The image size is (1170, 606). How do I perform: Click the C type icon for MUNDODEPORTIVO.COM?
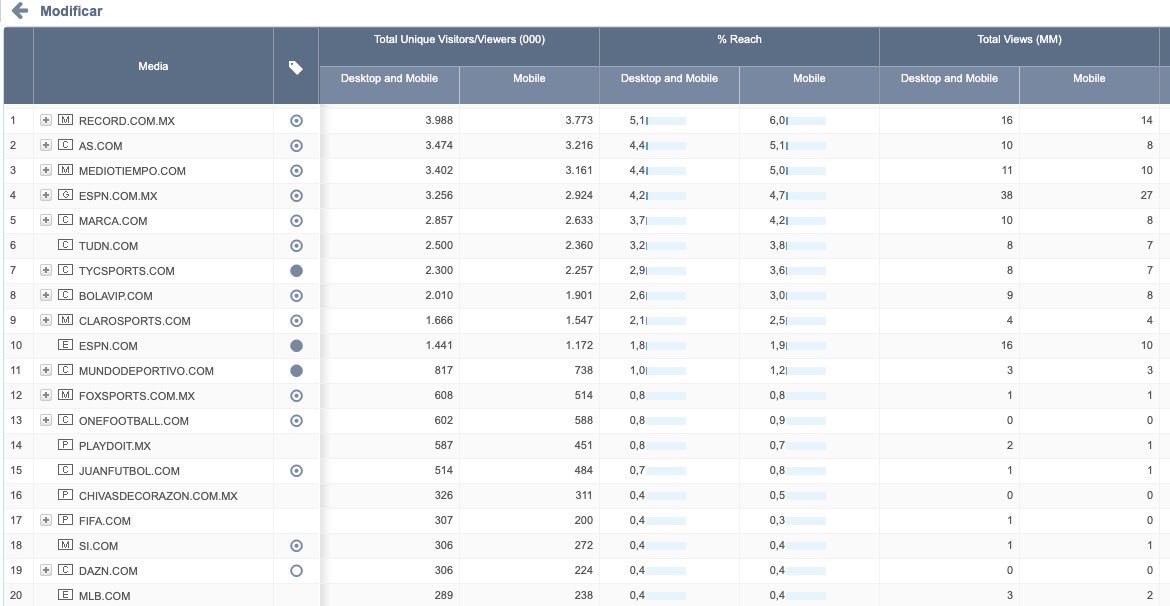tap(65, 370)
